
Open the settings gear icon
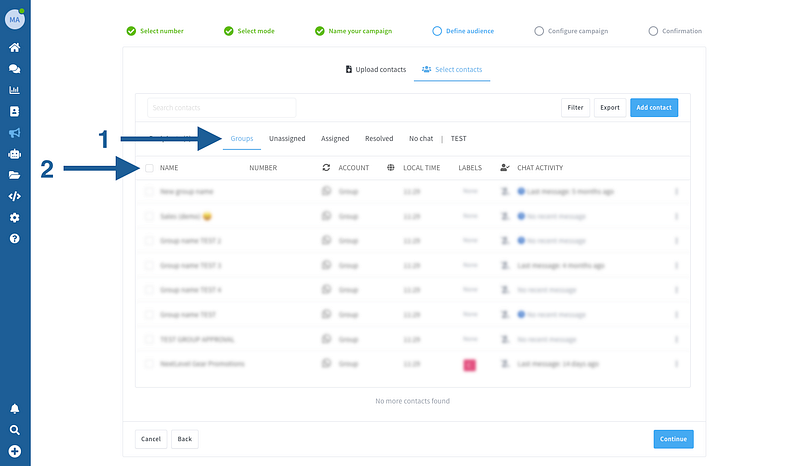coord(15,217)
